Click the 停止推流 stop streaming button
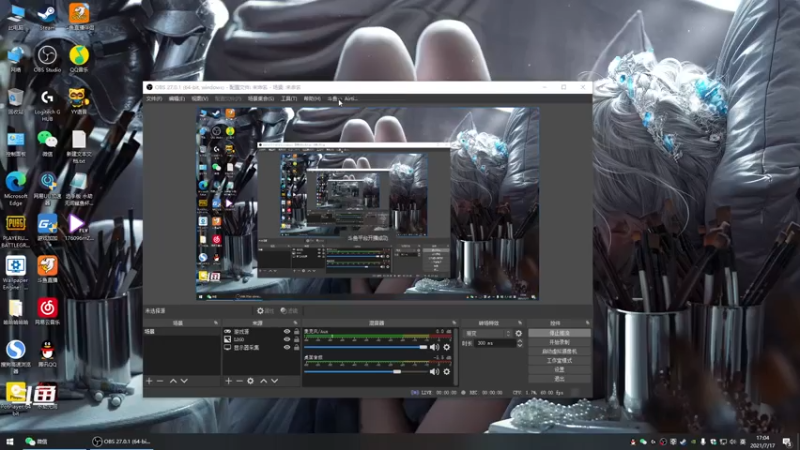 pos(559,333)
